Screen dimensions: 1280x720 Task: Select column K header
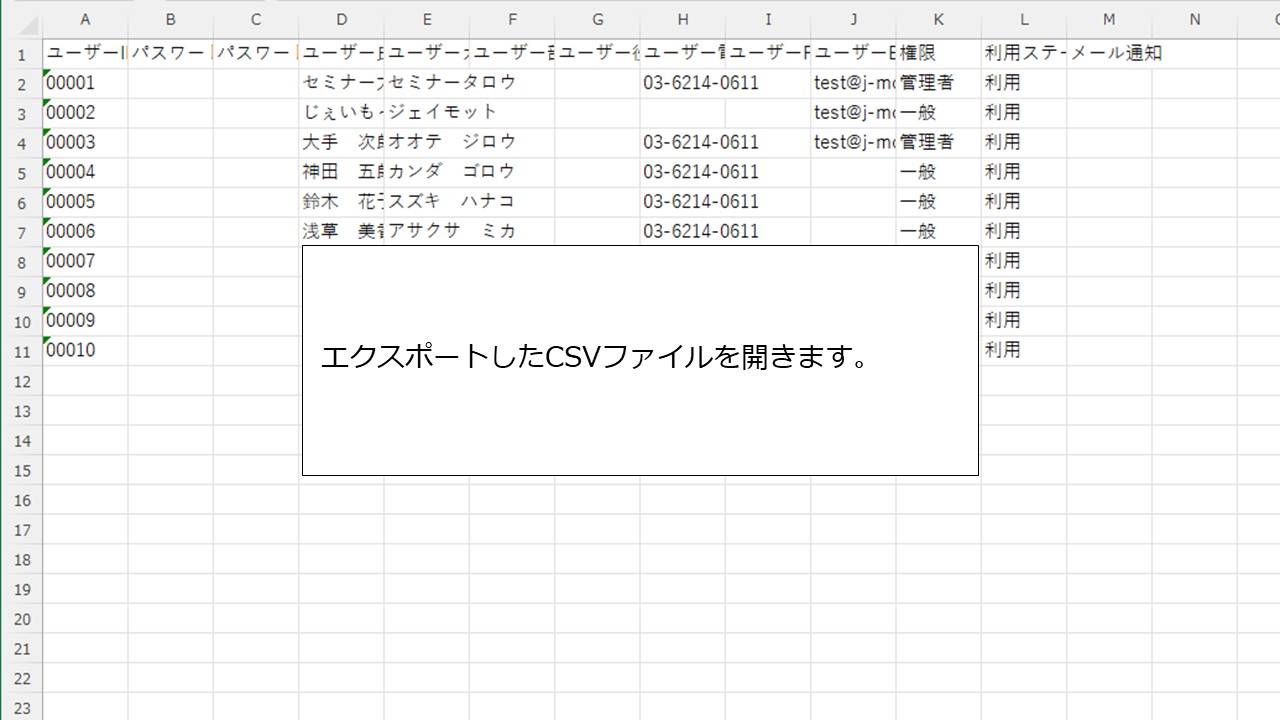[939, 19]
